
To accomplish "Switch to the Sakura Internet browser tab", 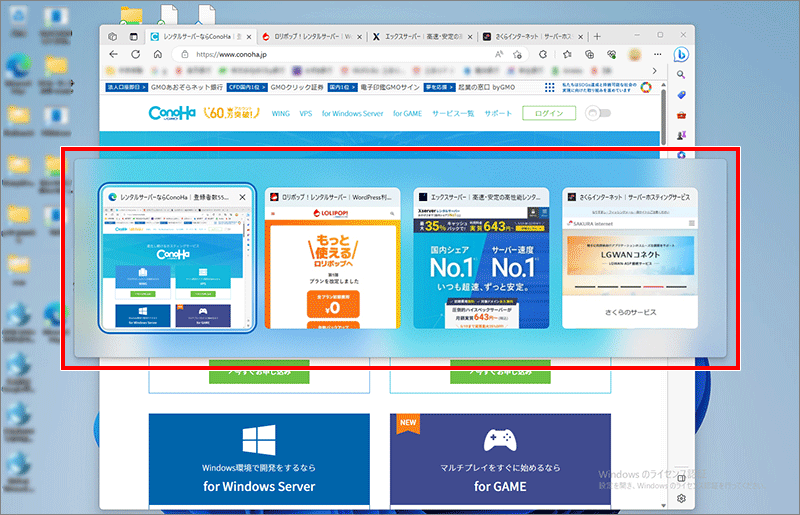I will pyautogui.click(x=534, y=37).
